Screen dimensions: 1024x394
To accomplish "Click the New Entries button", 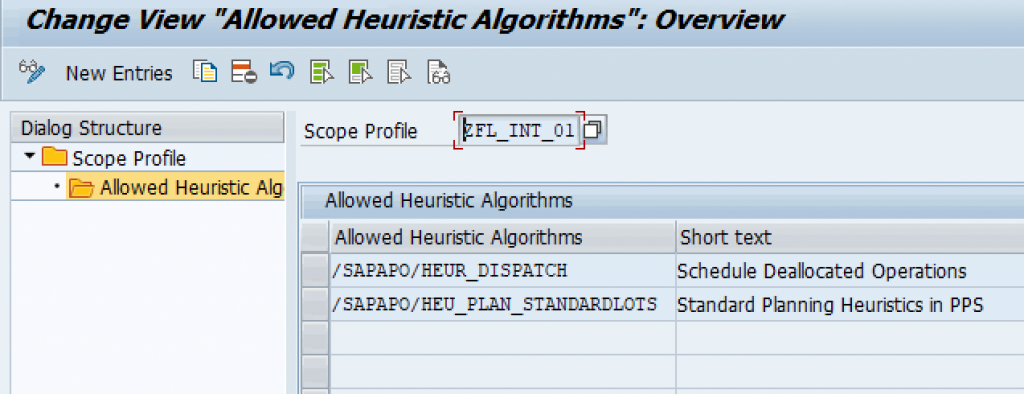I will (x=119, y=73).
